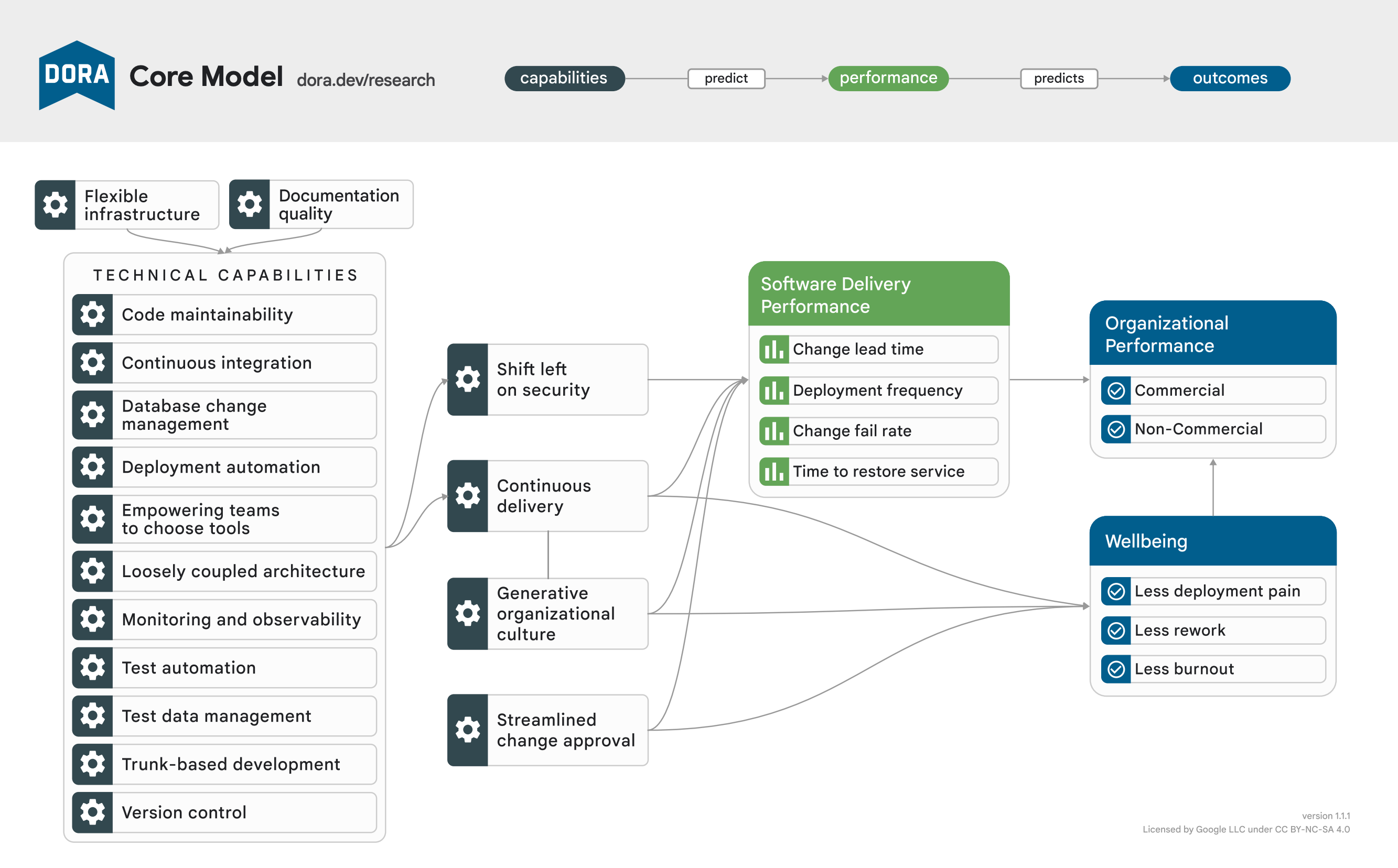Click the bar chart icon next to Deployment frequency

coord(773,390)
